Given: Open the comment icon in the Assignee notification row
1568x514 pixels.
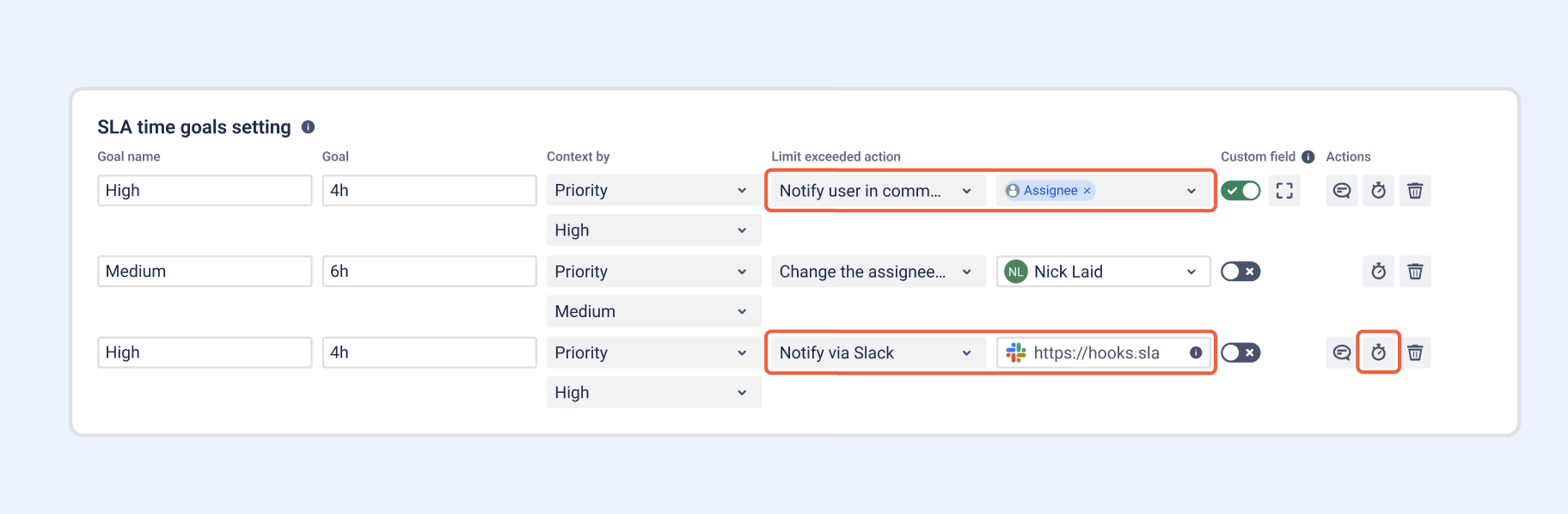Looking at the screenshot, I should pos(1341,191).
